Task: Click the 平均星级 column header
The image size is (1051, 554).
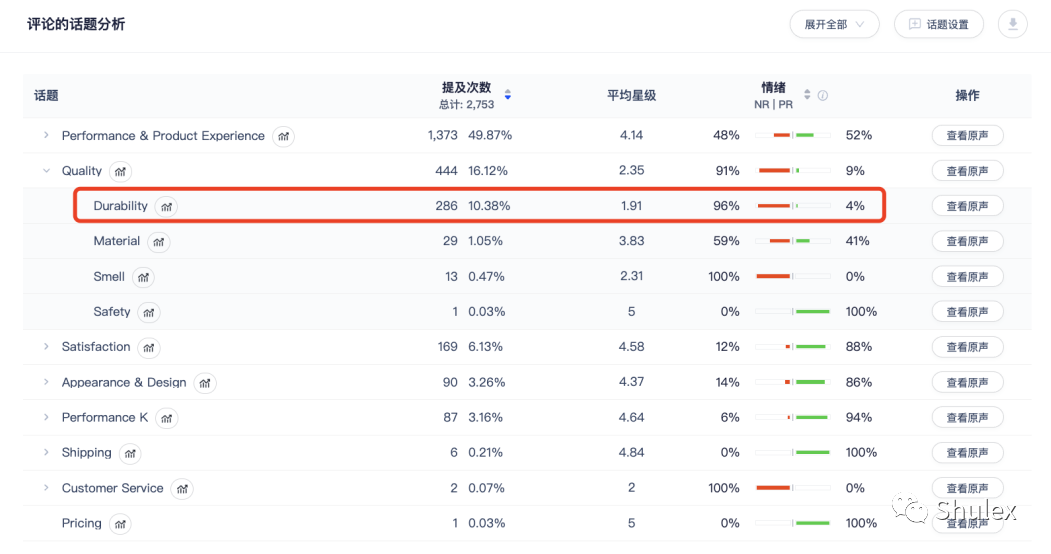Action: 631,95
